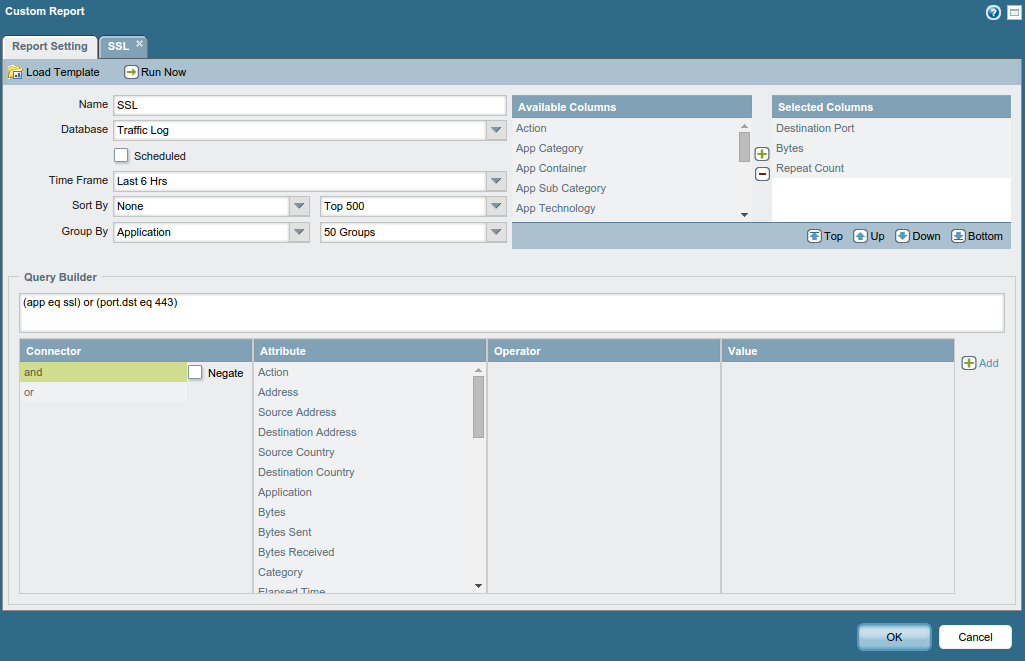The image size is (1025, 661).
Task: Toggle the Negate checkbox
Action: pos(195,372)
